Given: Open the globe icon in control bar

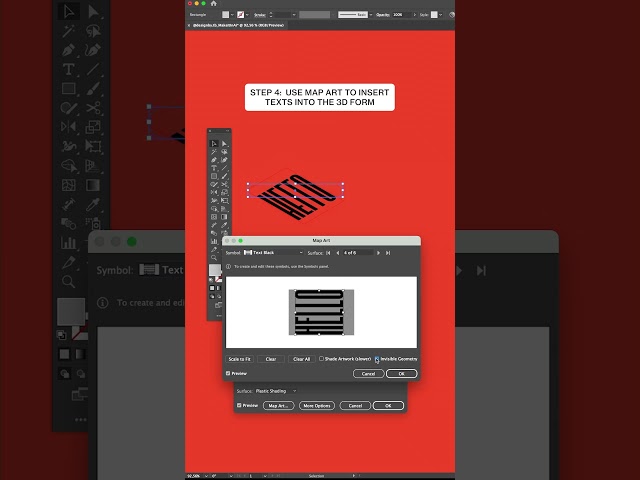Looking at the screenshot, I should 451,15.
